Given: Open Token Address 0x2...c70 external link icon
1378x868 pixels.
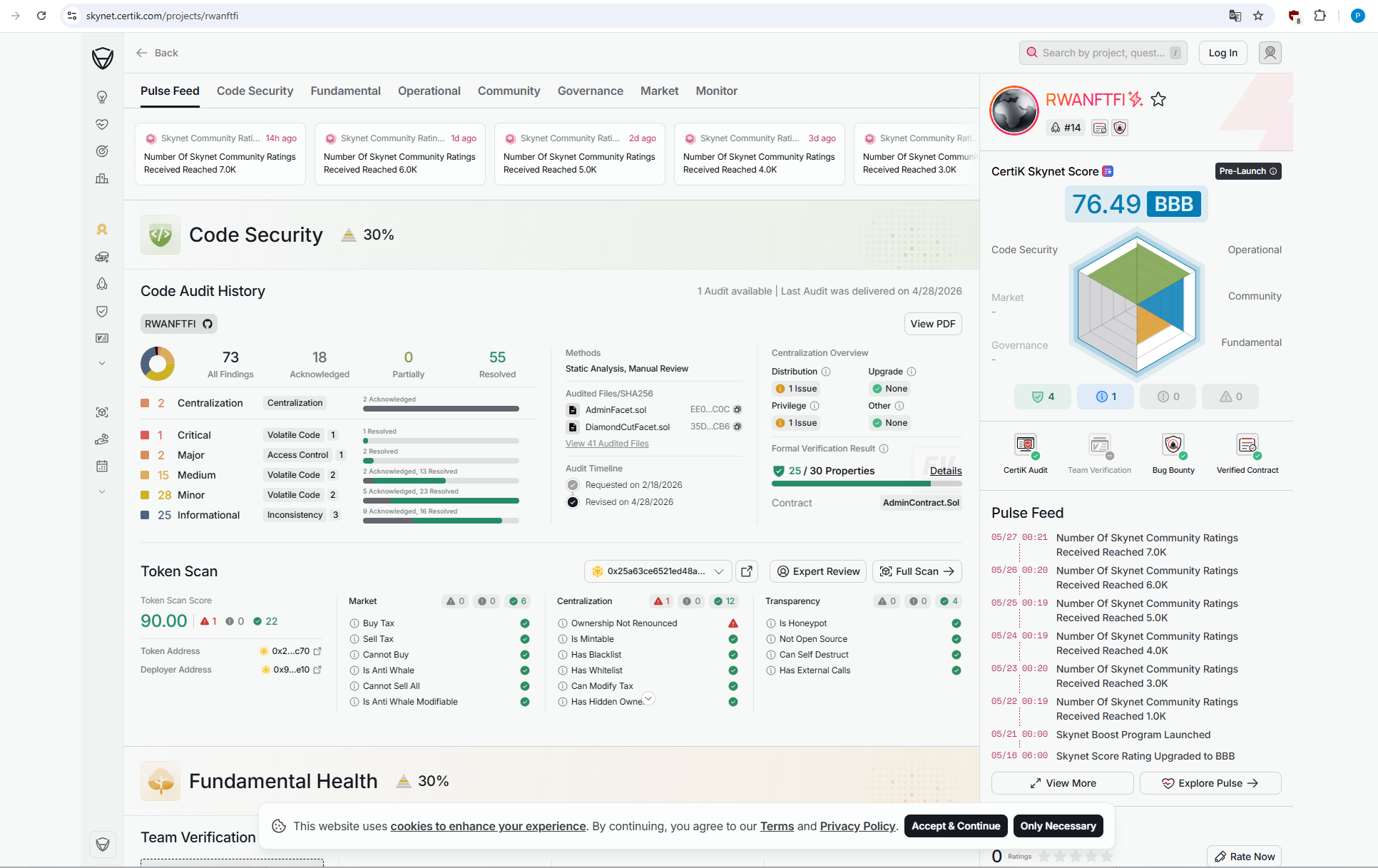Looking at the screenshot, I should (x=317, y=651).
